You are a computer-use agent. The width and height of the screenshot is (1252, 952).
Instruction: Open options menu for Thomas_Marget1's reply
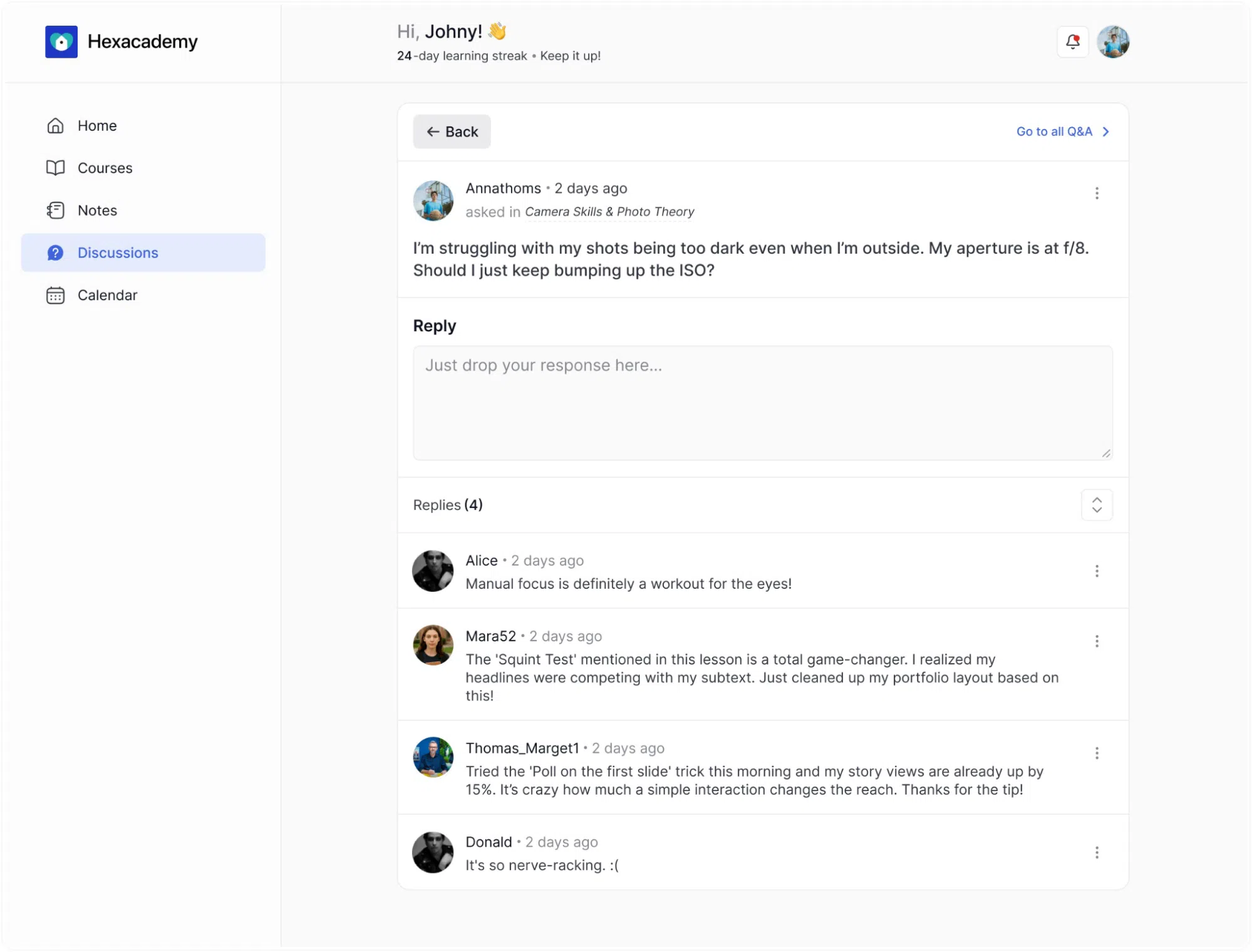(x=1096, y=753)
